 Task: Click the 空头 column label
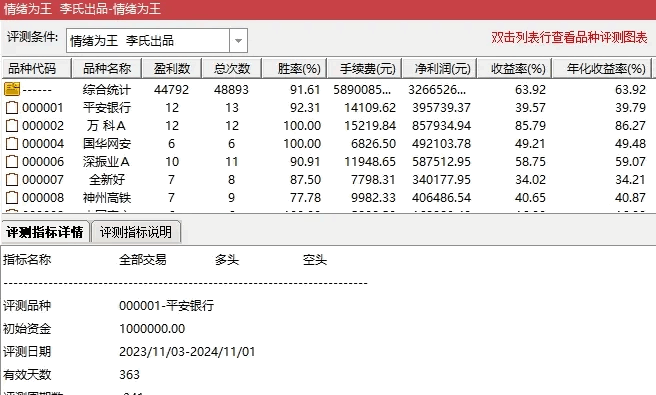click(315, 260)
